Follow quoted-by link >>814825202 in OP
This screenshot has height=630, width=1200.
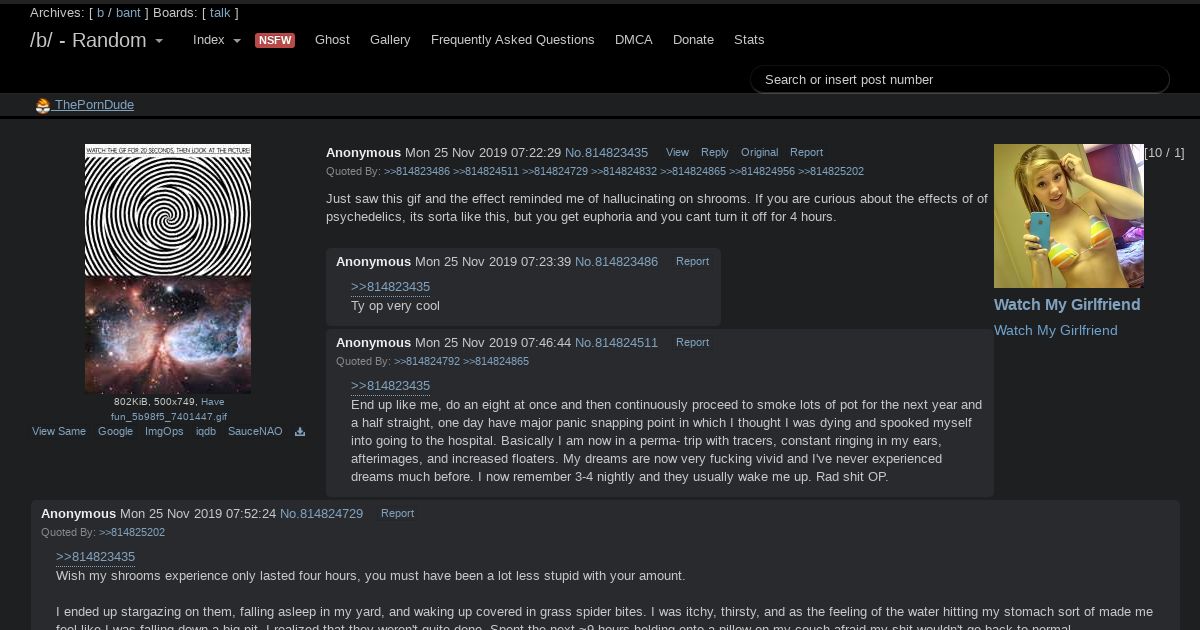click(x=831, y=172)
